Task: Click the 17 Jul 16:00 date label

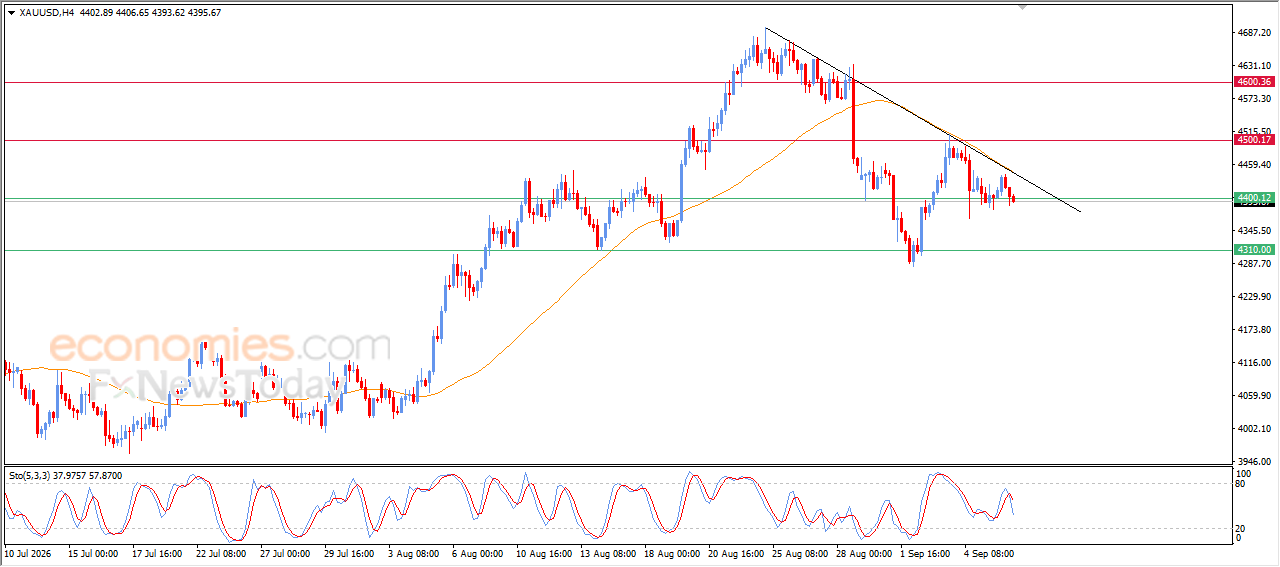Action: coord(157,552)
